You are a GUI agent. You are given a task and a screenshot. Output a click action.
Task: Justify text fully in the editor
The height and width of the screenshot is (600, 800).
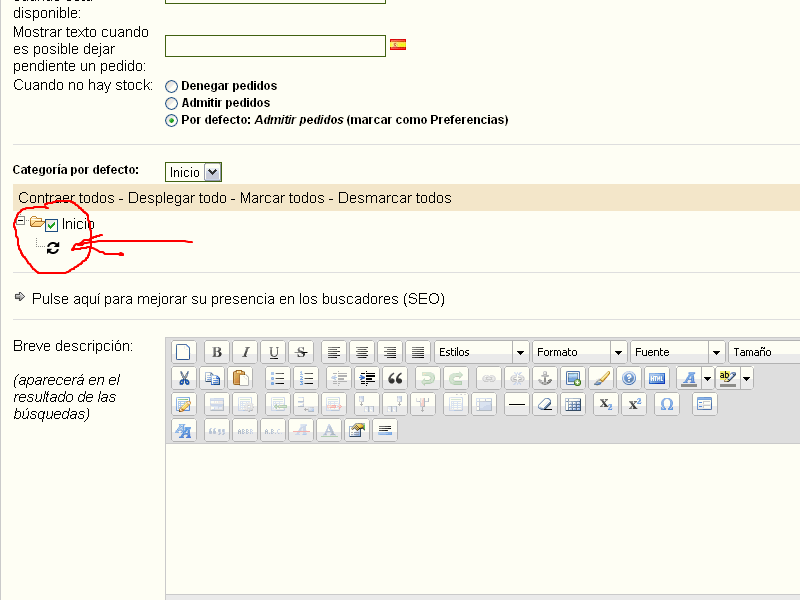point(418,352)
